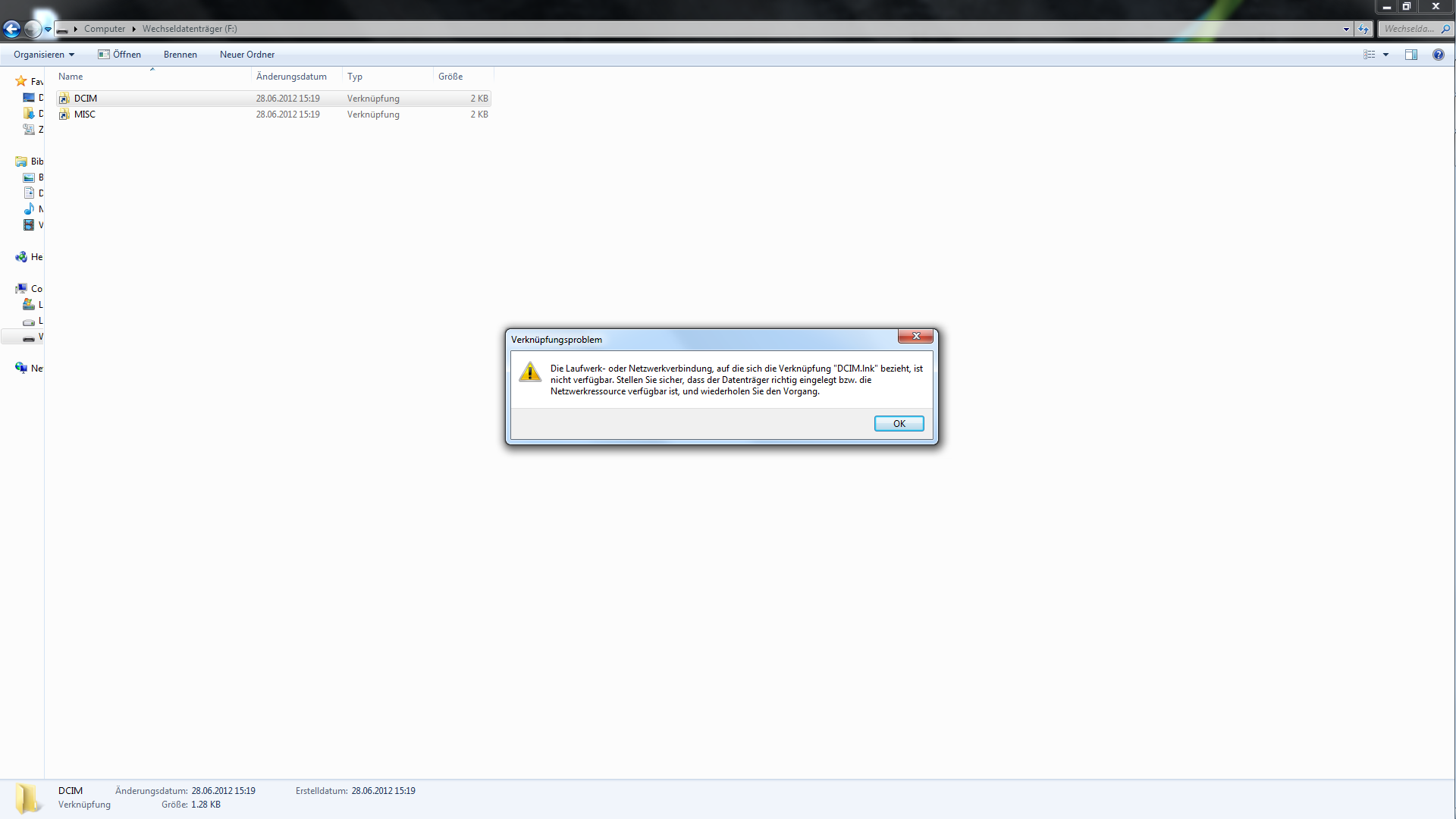Click the change view icon

(1369, 55)
